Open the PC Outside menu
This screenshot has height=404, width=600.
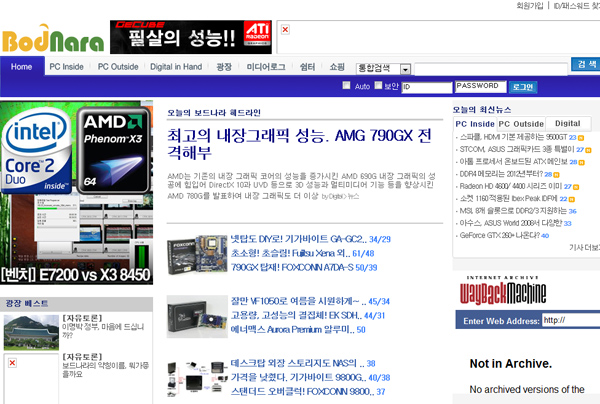tap(118, 67)
